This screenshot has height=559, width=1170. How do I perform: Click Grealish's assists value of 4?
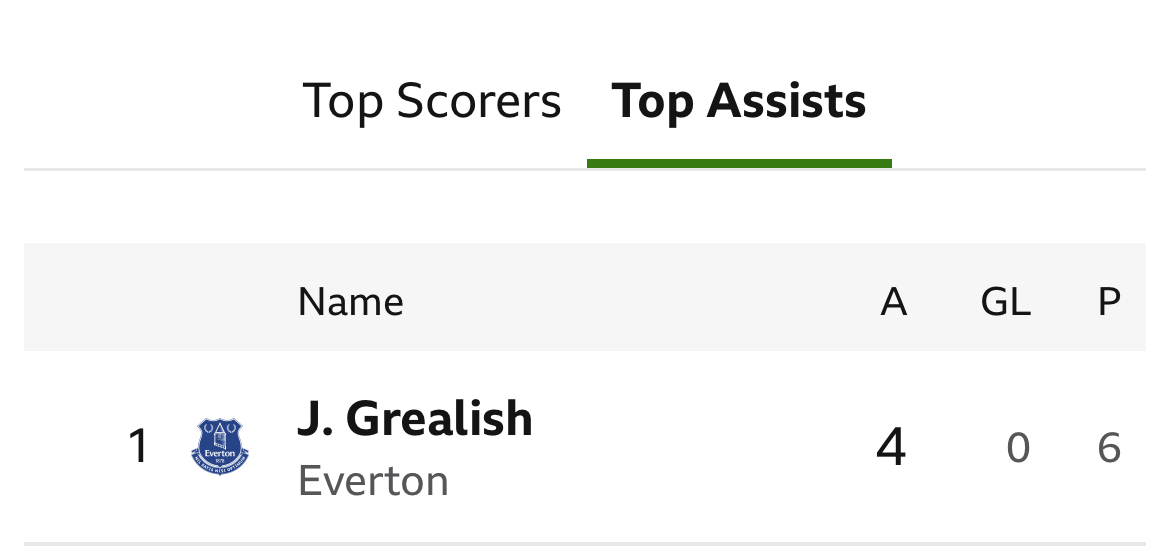click(891, 447)
